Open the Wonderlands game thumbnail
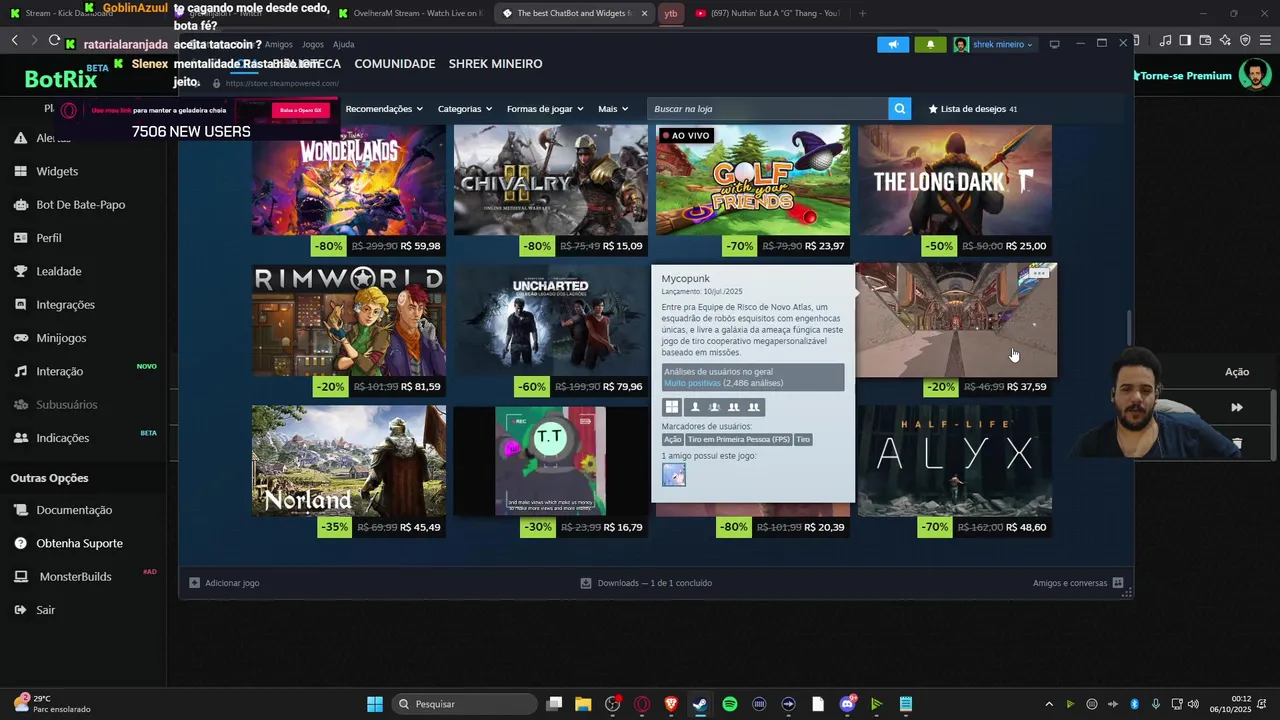1280x720 pixels. (x=349, y=180)
